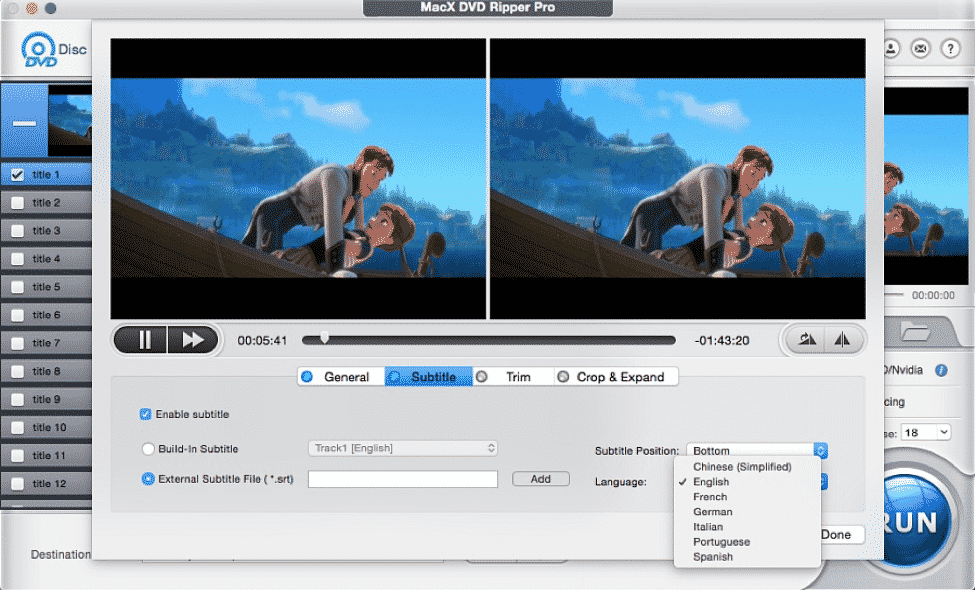Enable subtitle for title 1
Image resolution: width=975 pixels, height=590 pixels.
point(145,414)
